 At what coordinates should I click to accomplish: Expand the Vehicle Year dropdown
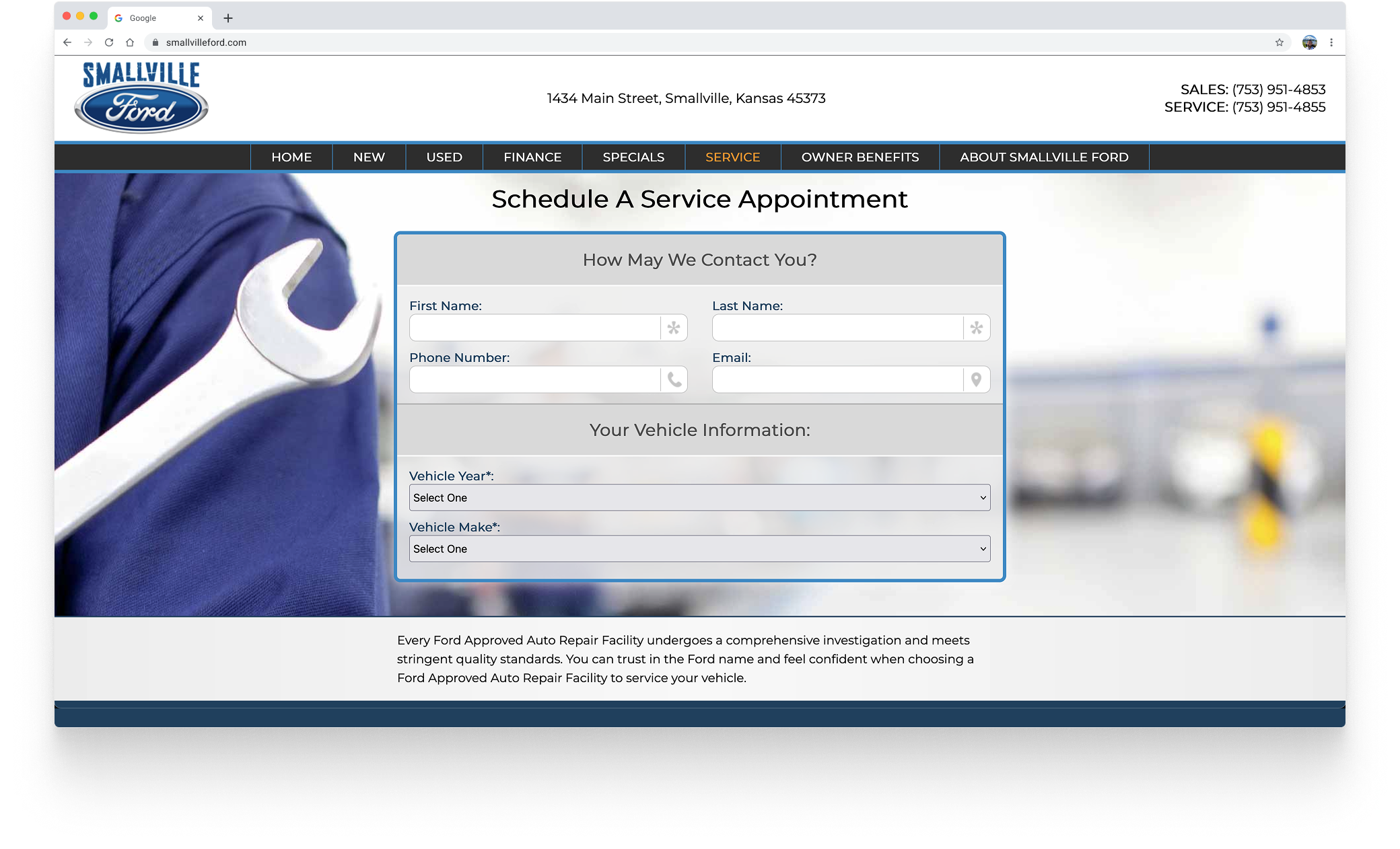[x=699, y=498]
